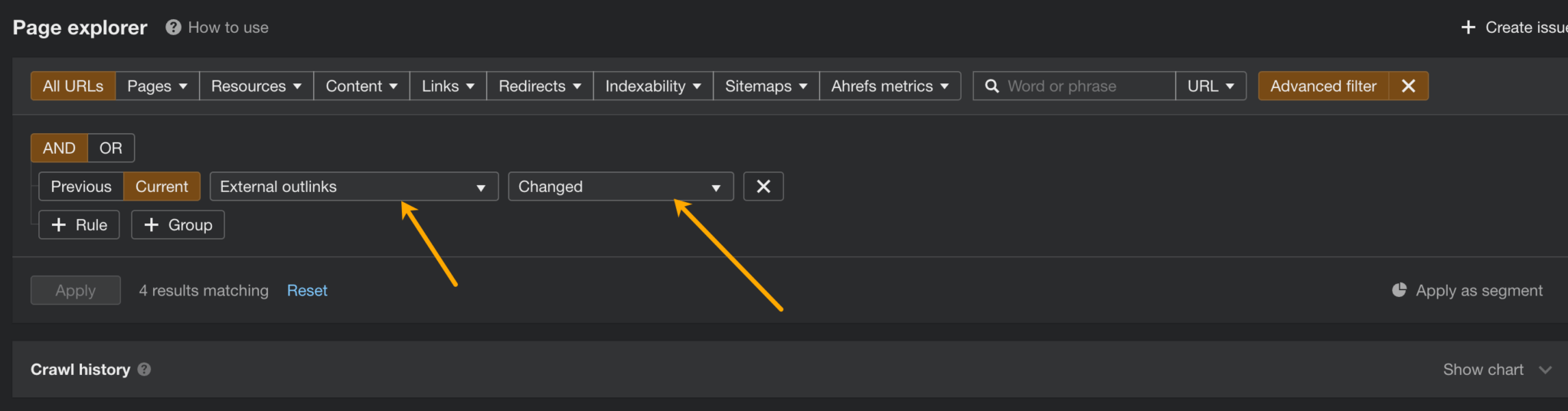Select the All URLs tab

click(73, 86)
